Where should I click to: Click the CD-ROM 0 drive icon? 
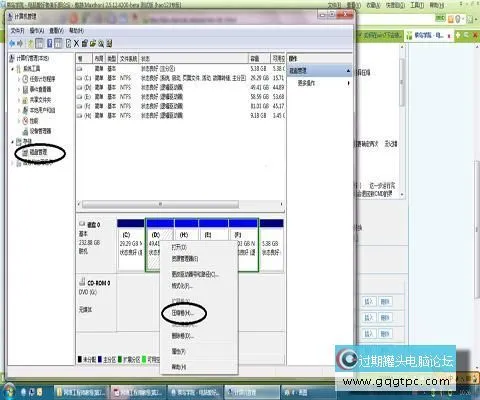pos(82,282)
